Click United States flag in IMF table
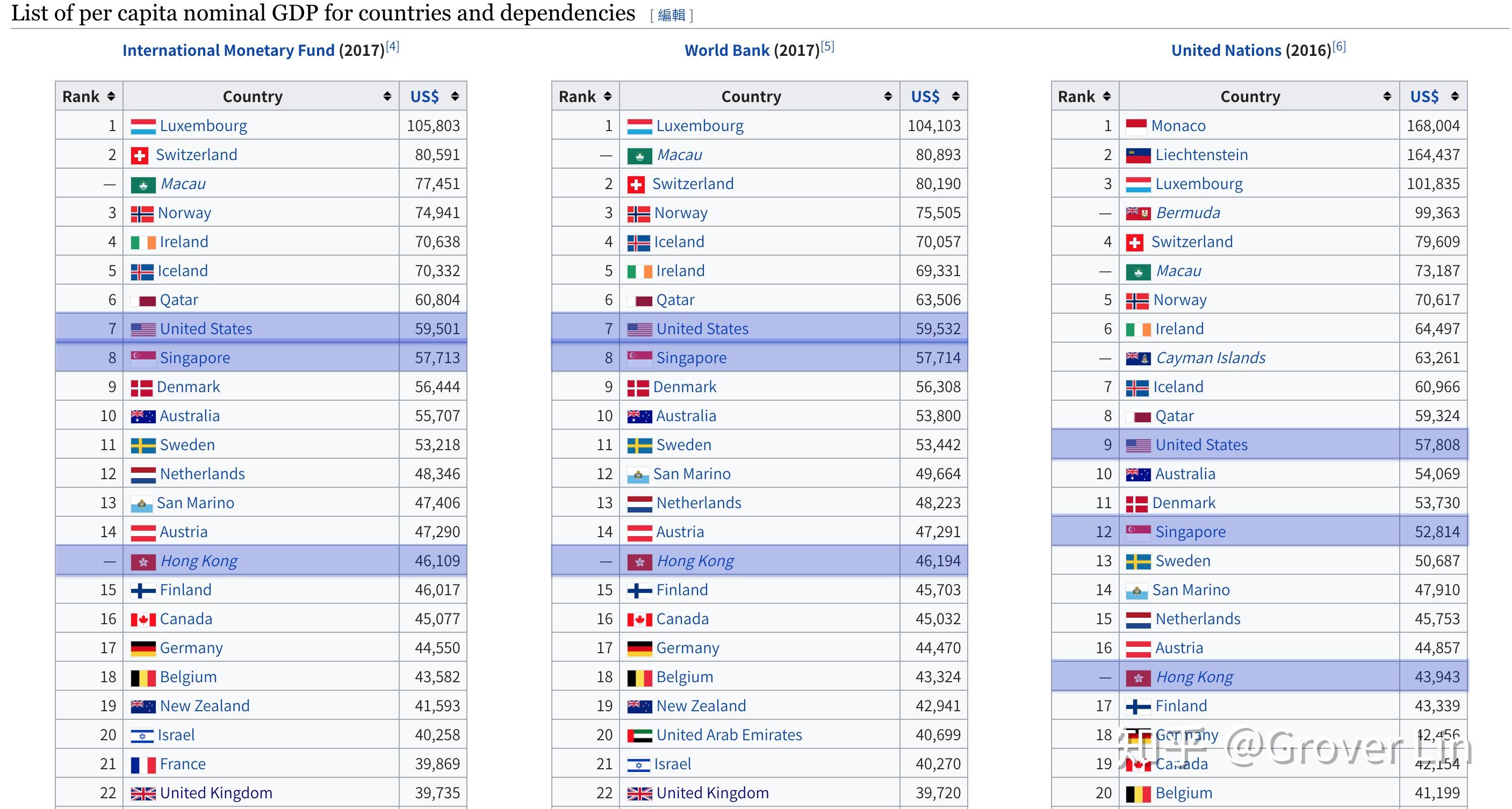 (142, 329)
